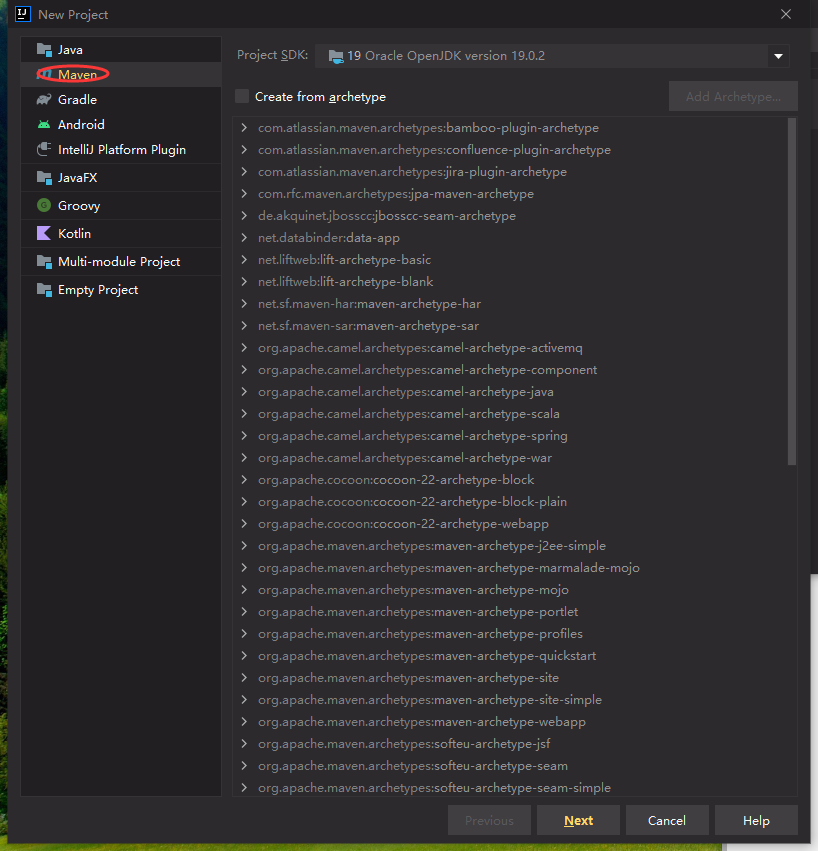This screenshot has height=851, width=818.
Task: Expand confluence-plugin-archetype entry
Action: click(x=244, y=150)
